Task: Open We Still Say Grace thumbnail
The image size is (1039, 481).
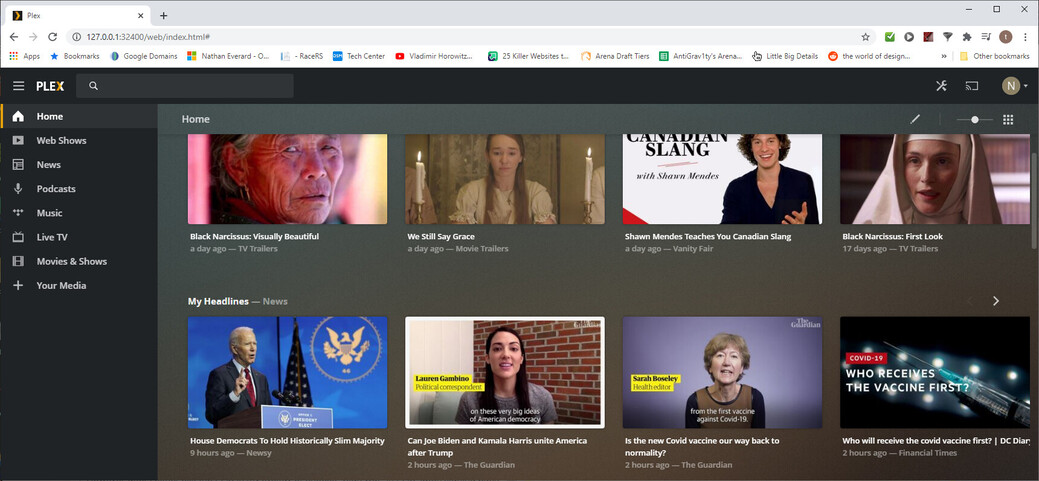Action: tap(505, 179)
